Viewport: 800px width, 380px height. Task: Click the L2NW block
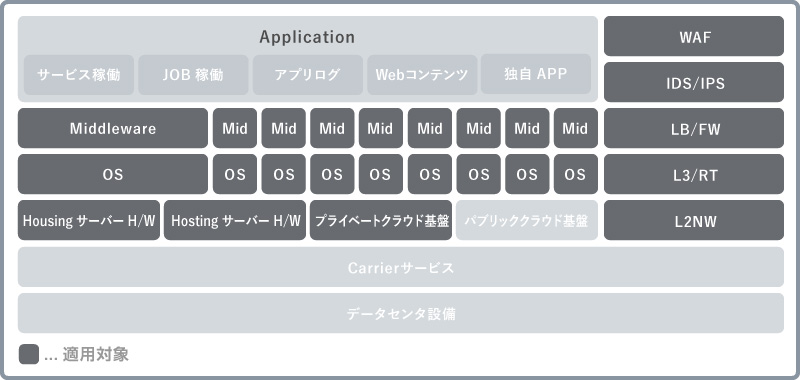click(x=694, y=220)
